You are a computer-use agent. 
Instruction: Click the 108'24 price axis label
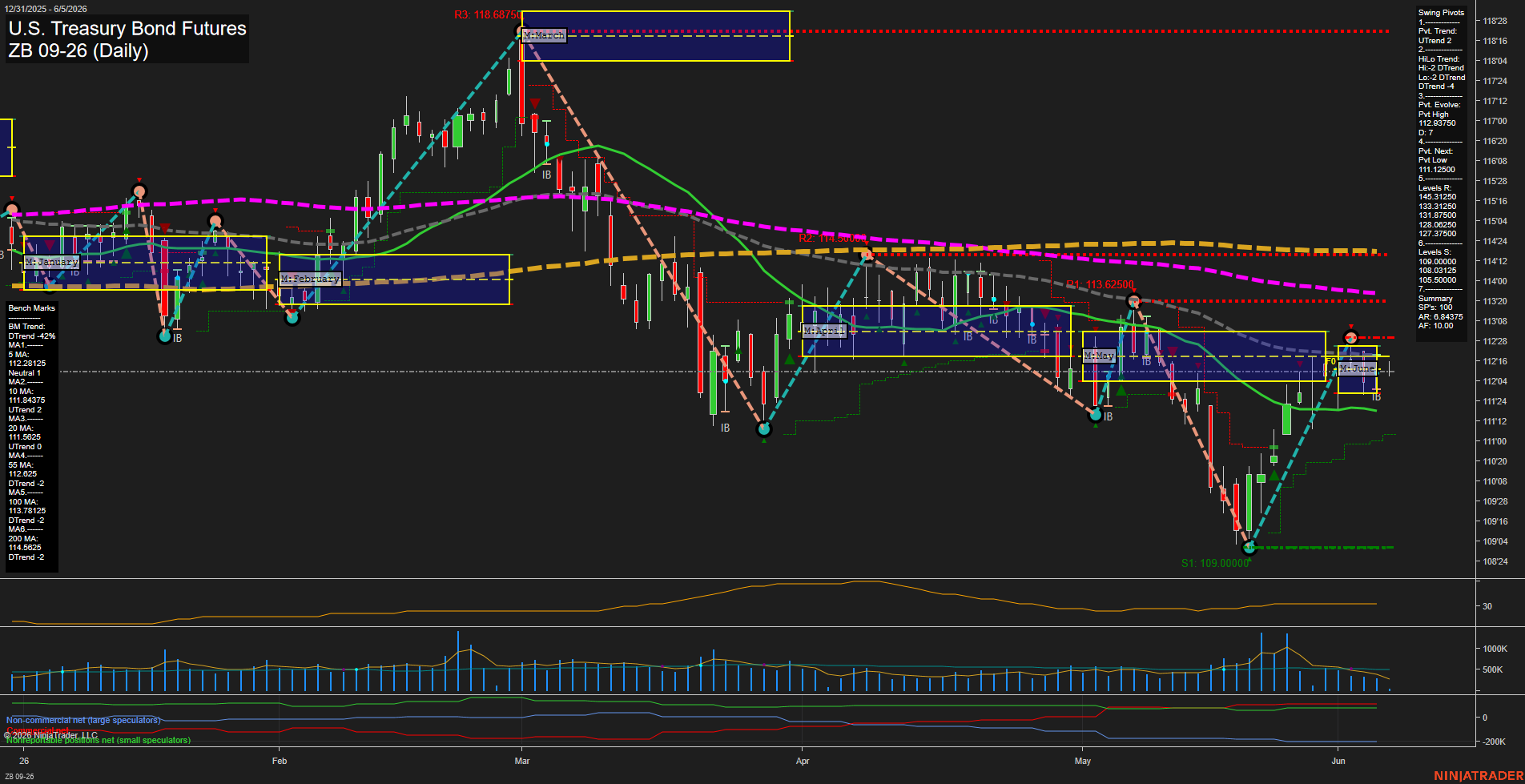tap(1495, 561)
